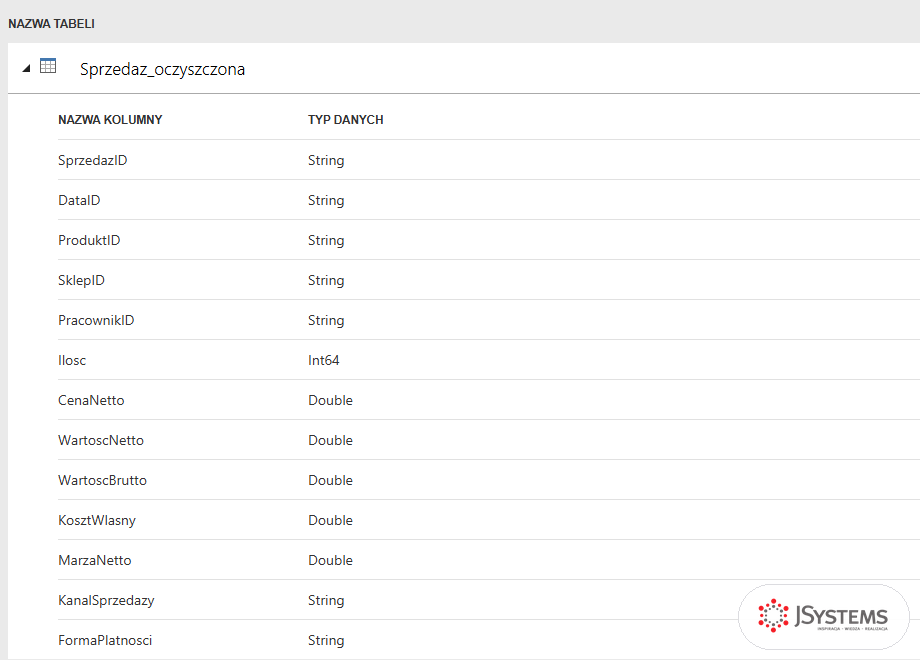Image resolution: width=920 pixels, height=660 pixels.
Task: Select the MarzaNetto column name
Action: pos(95,560)
